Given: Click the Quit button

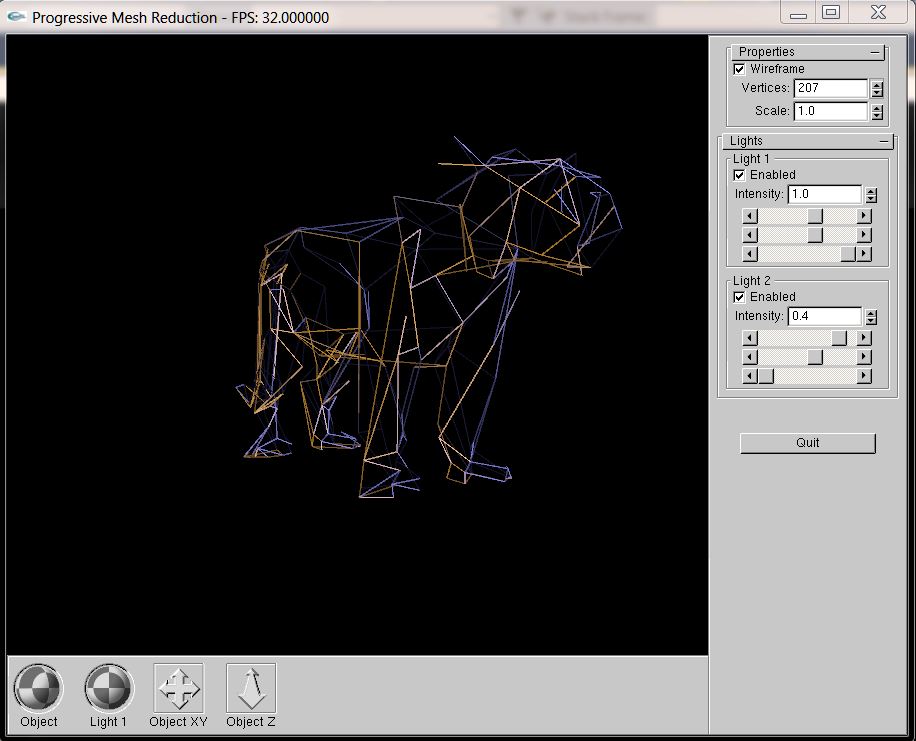Looking at the screenshot, I should click(808, 443).
